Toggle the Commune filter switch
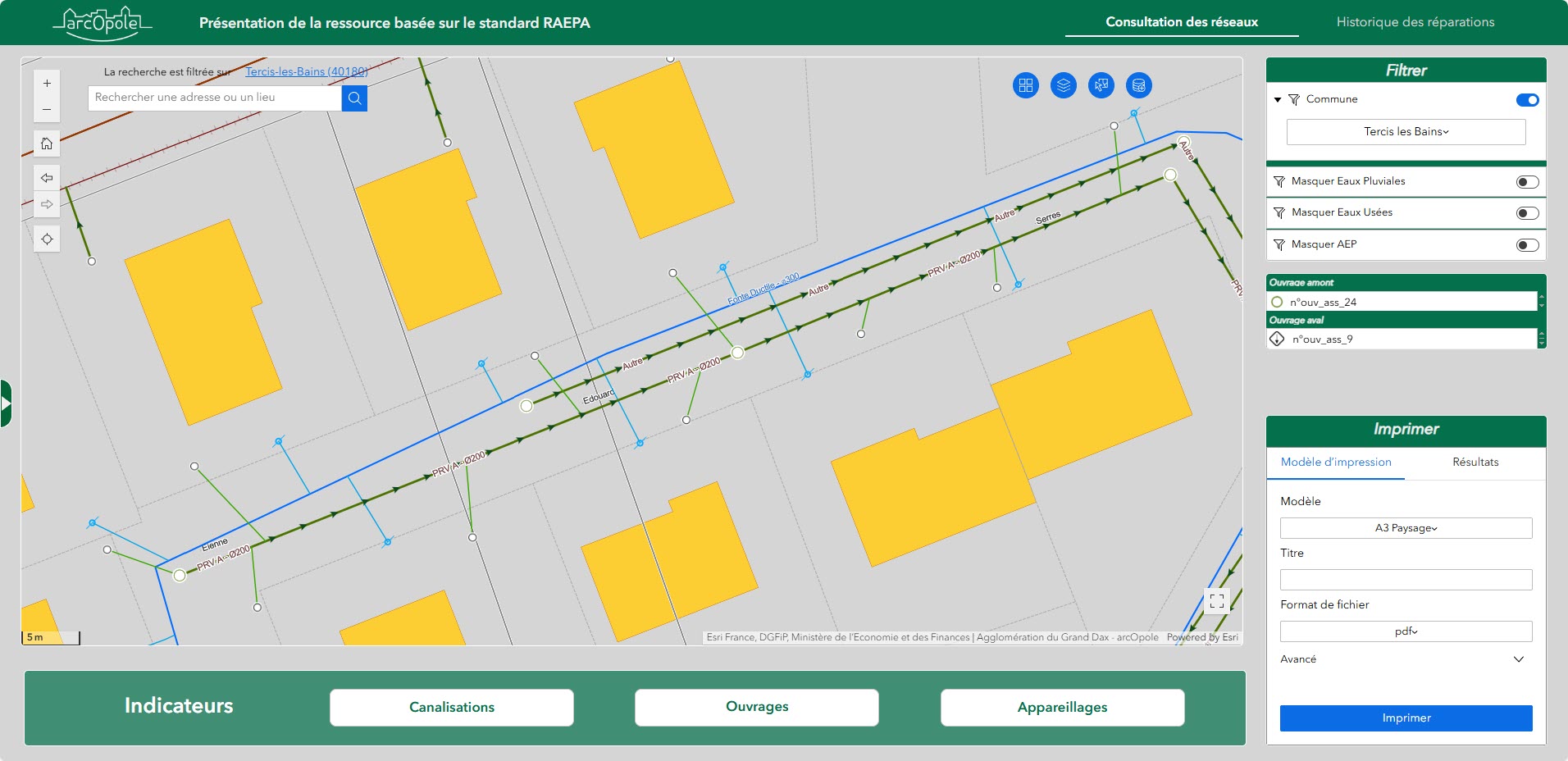1568x761 pixels. point(1527,100)
